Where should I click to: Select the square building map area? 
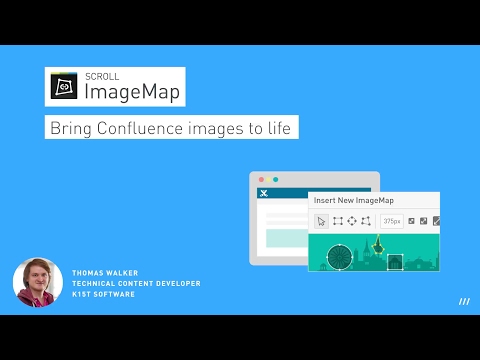[x=395, y=262]
